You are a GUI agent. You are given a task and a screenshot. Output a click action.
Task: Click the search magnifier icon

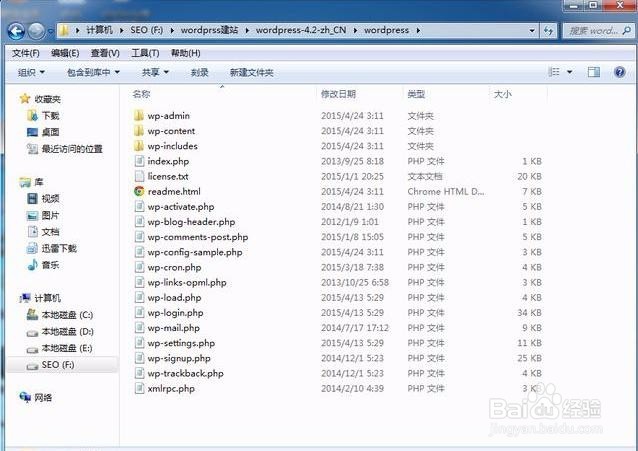coord(626,31)
